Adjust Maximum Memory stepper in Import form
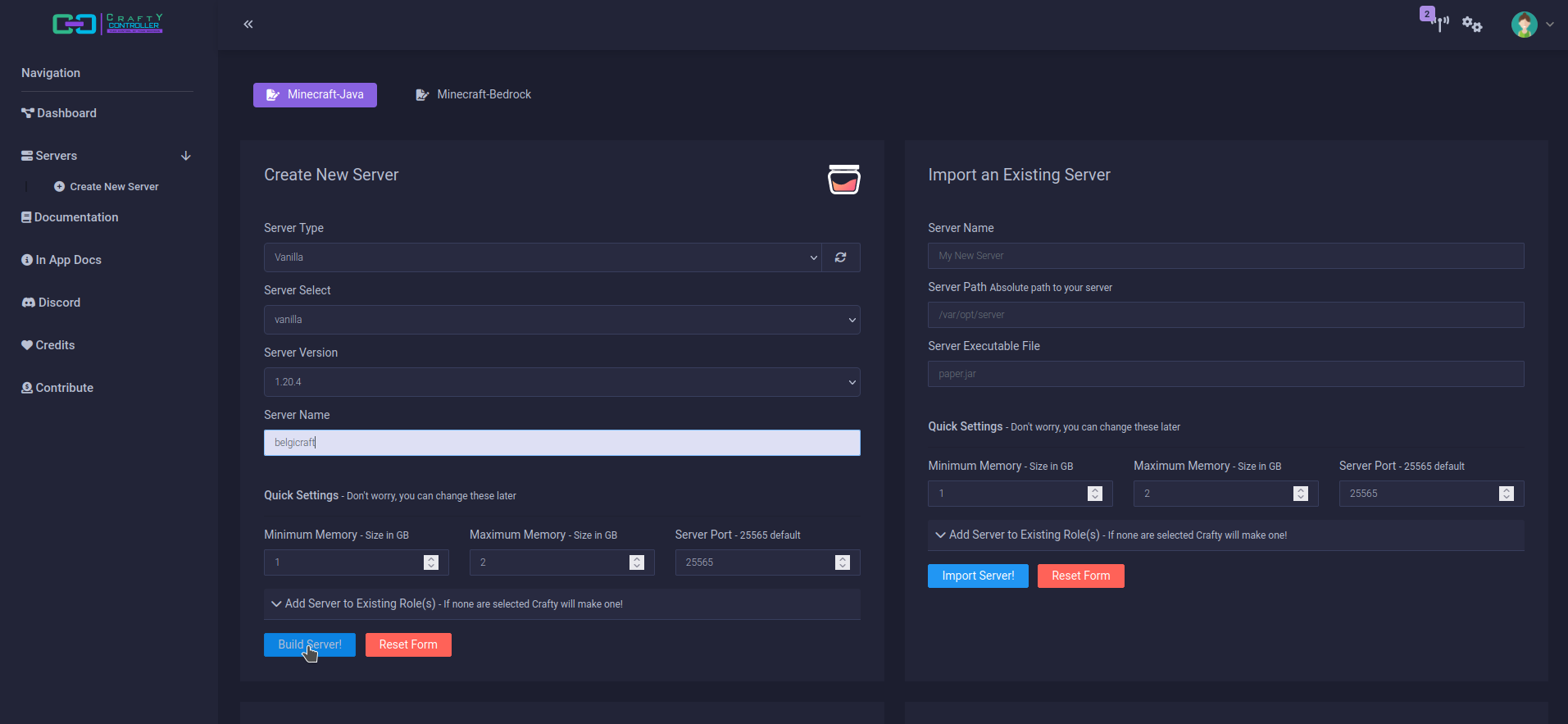The width and height of the screenshot is (1568, 724). pyautogui.click(x=1301, y=494)
